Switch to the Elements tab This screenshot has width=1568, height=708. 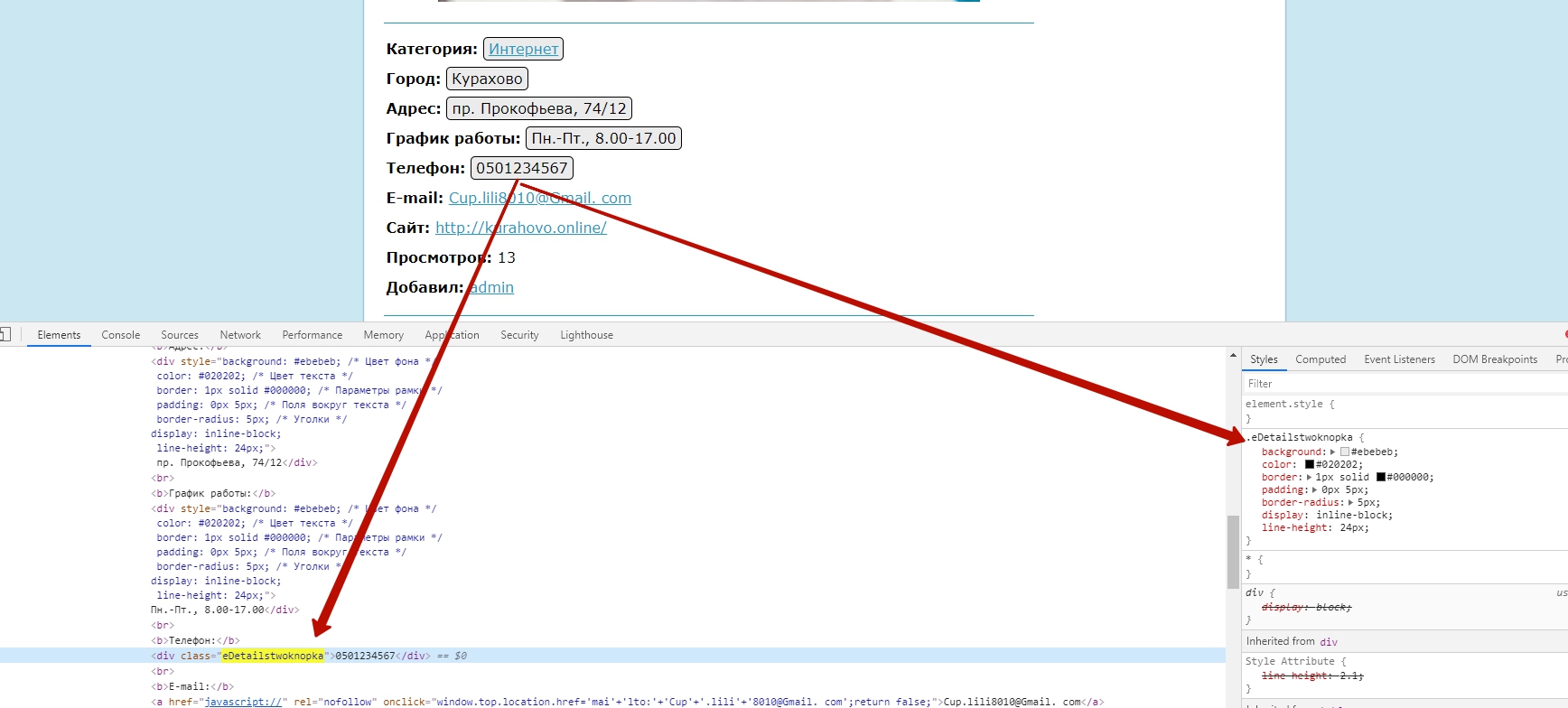pos(59,335)
